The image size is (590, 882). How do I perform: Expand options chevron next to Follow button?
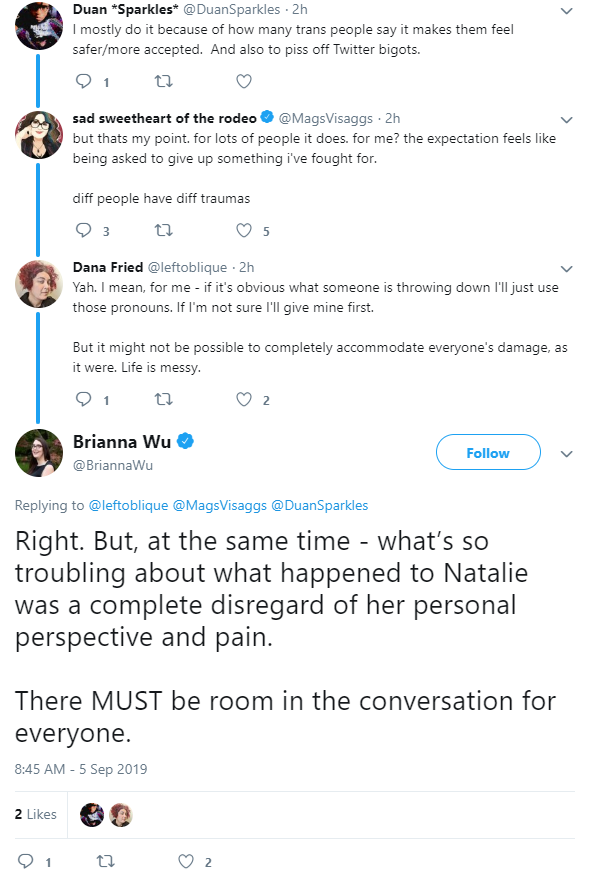click(567, 453)
